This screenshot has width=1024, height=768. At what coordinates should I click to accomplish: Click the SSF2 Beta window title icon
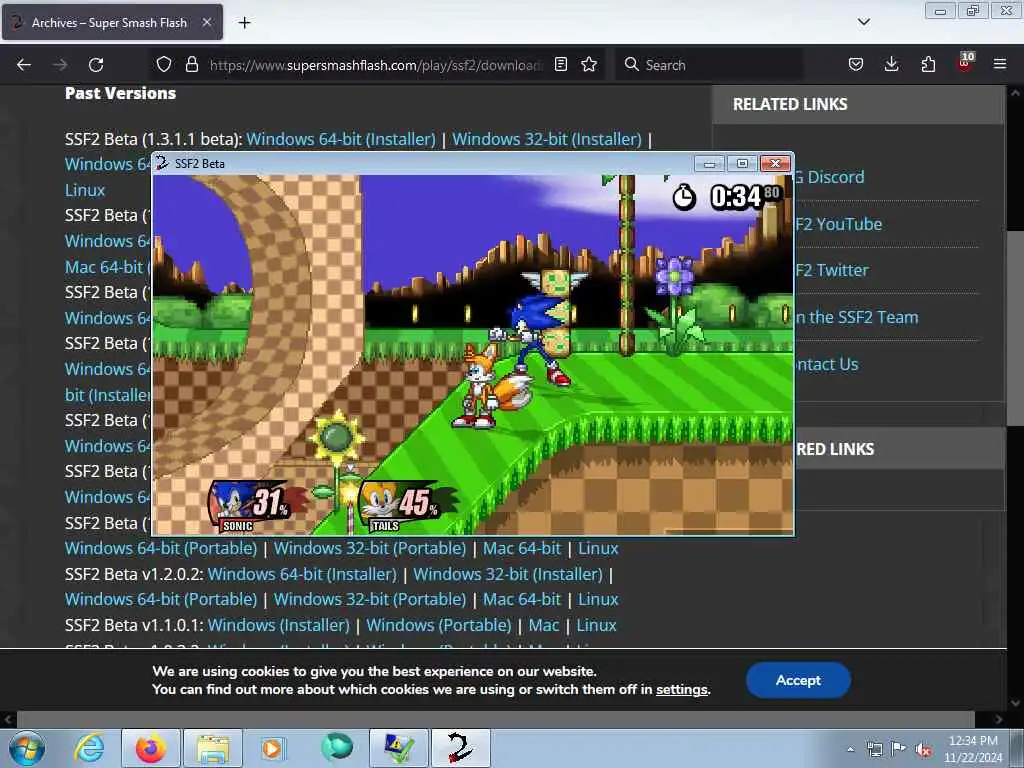(162, 163)
